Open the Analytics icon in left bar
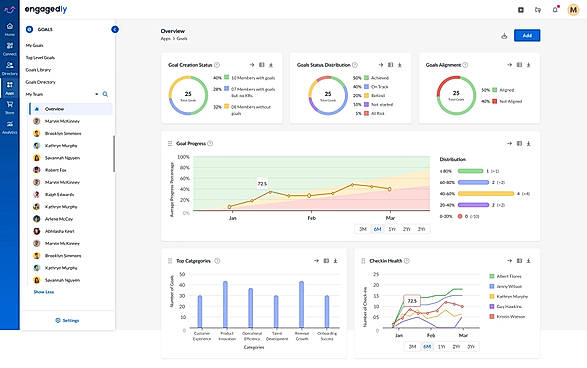The image size is (587, 368). click(10, 127)
